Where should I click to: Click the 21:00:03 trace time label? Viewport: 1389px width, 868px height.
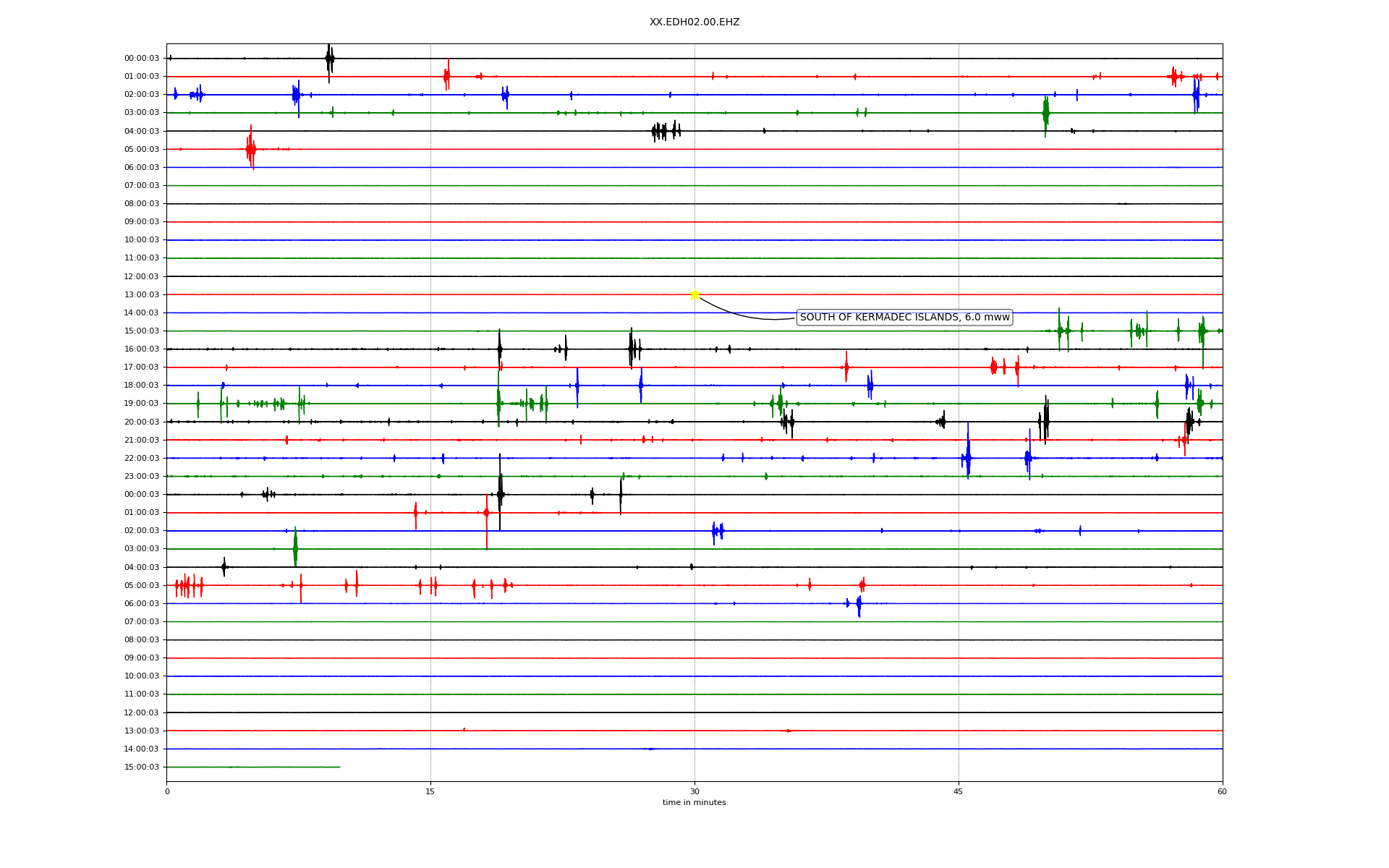tap(141, 440)
